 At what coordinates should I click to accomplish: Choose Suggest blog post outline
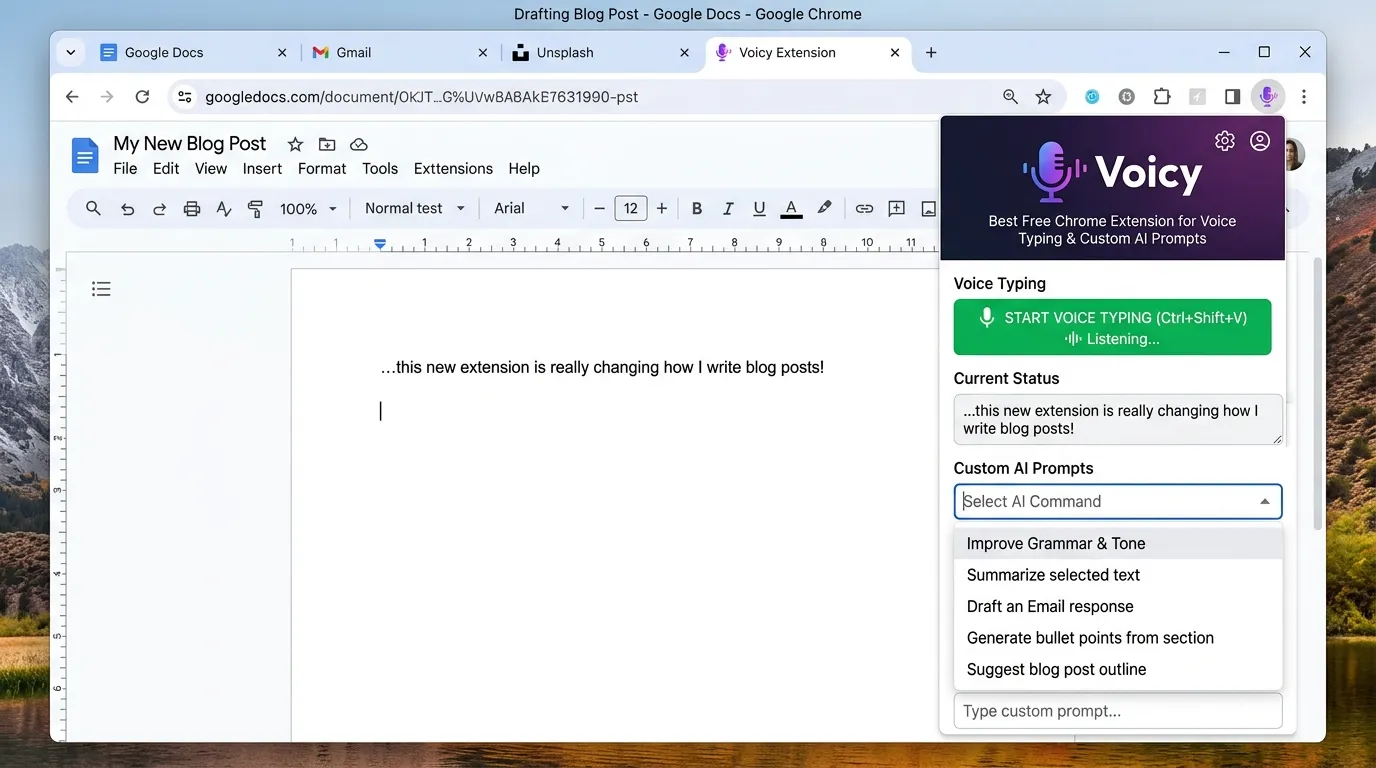pos(1118,669)
